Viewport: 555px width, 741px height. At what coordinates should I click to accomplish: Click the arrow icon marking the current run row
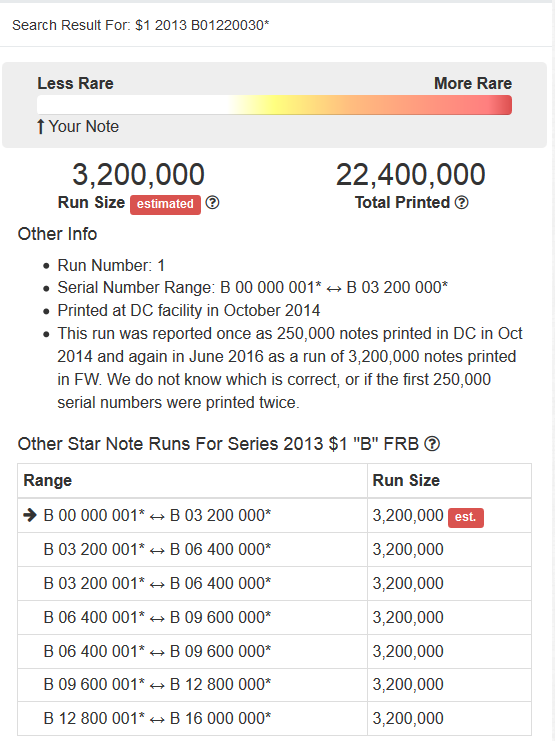pyautogui.click(x=30, y=515)
